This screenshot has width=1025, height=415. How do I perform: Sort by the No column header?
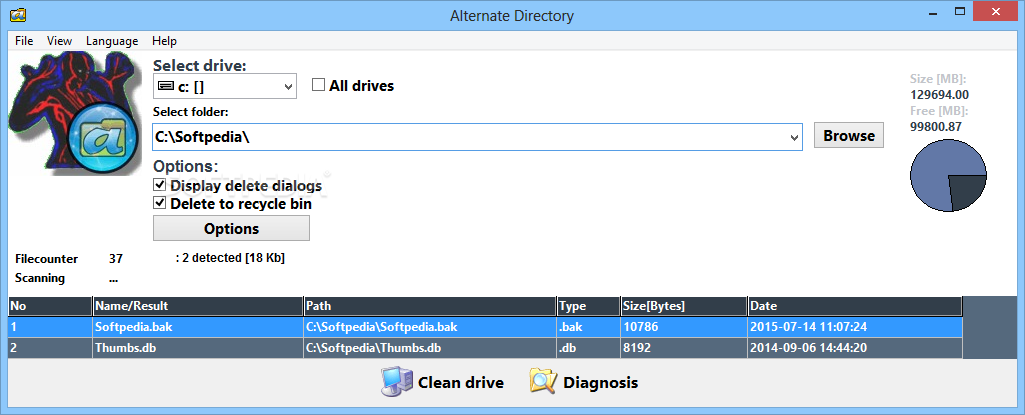pos(50,306)
